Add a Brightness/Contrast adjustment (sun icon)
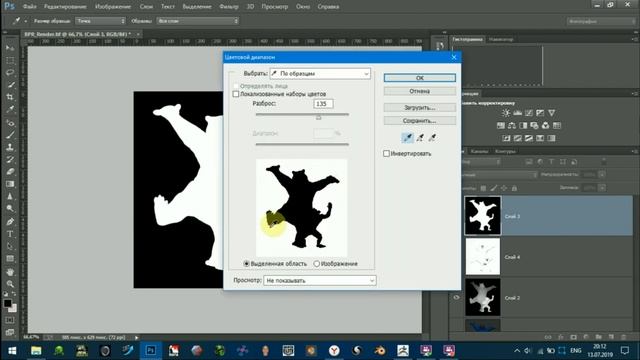The height and width of the screenshot is (360, 640). (506, 113)
